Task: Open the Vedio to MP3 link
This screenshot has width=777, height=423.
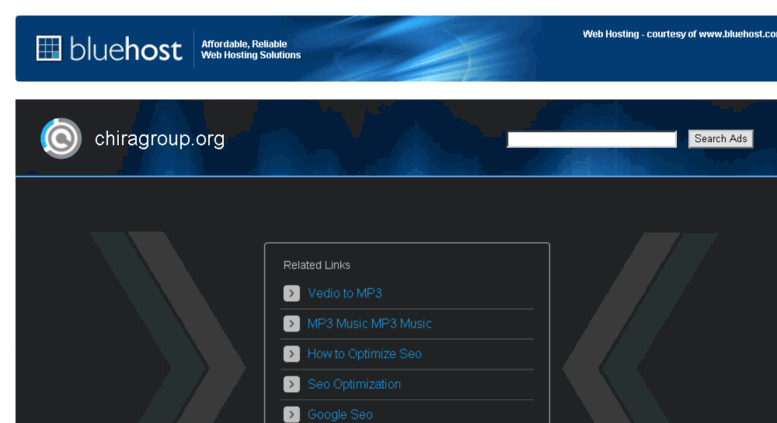Action: 345,293
